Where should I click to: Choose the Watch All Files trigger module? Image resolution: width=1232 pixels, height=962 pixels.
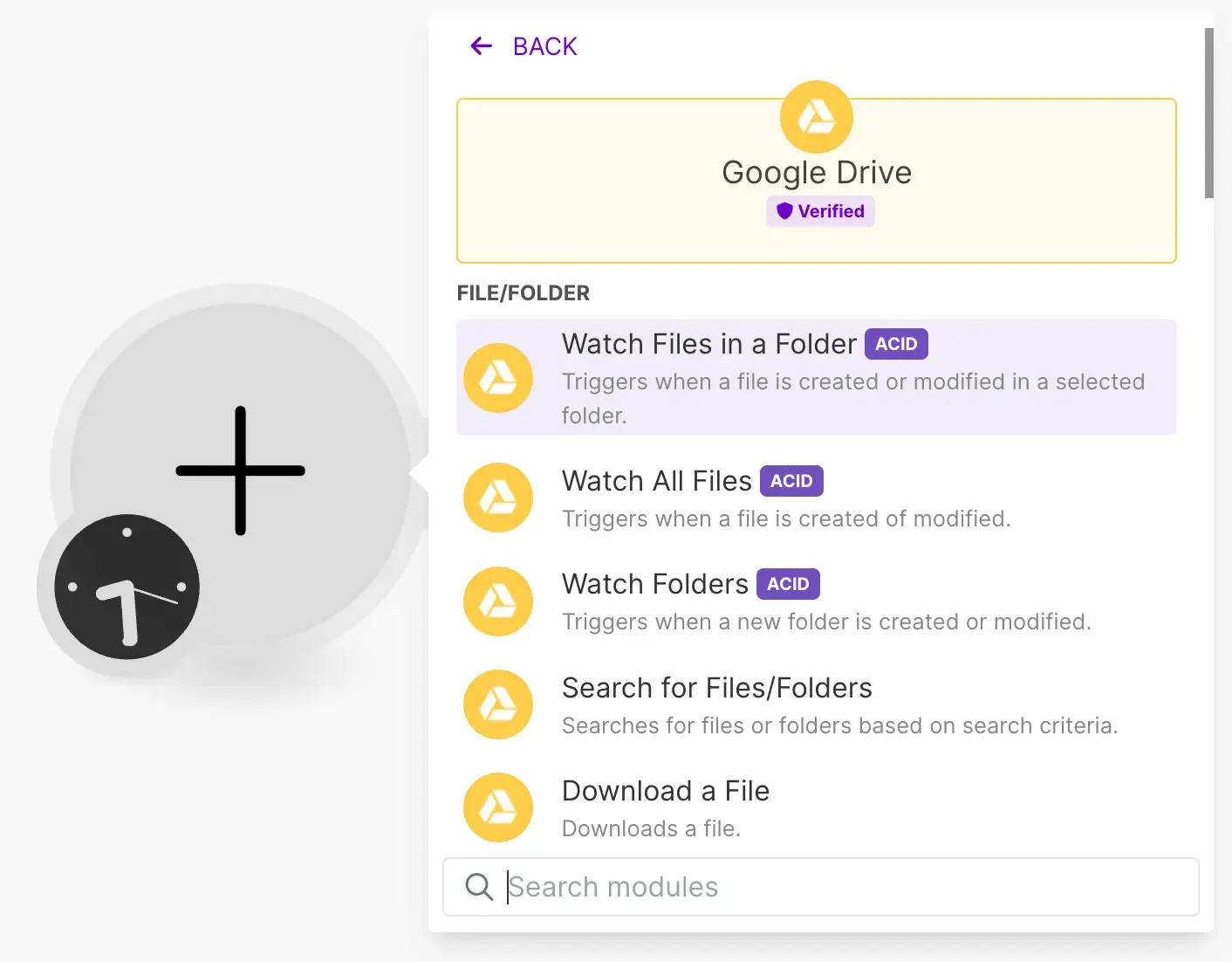click(656, 481)
